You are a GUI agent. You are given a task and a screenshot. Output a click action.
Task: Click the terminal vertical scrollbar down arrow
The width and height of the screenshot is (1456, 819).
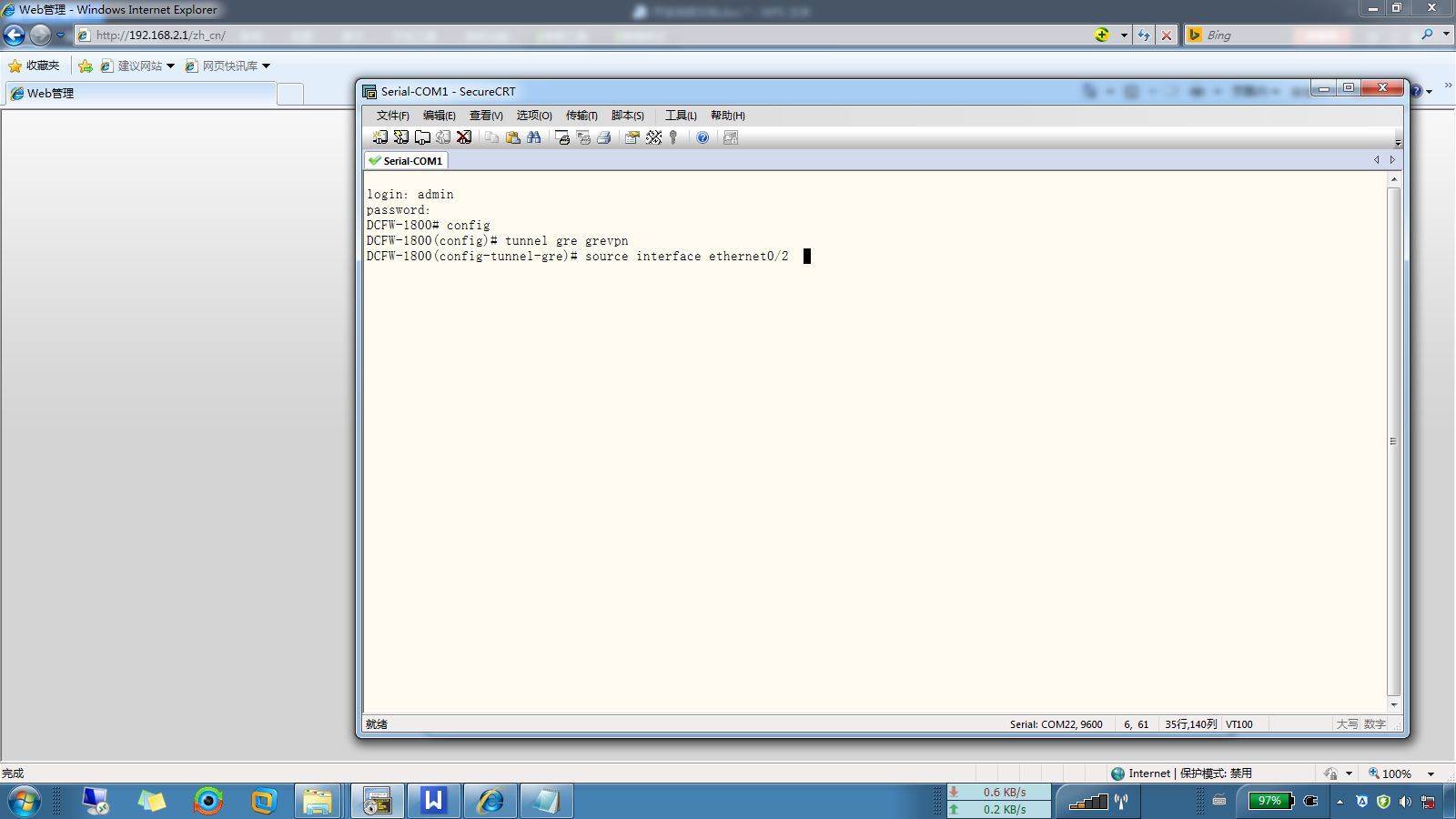[x=1393, y=704]
